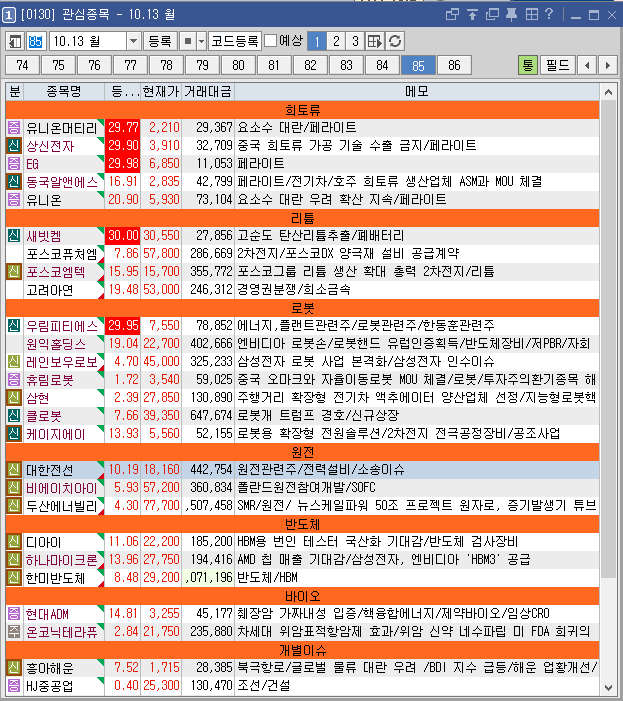Viewport: 623px width, 701px height.
Task: Click the 통 icon button
Action: pos(528,65)
